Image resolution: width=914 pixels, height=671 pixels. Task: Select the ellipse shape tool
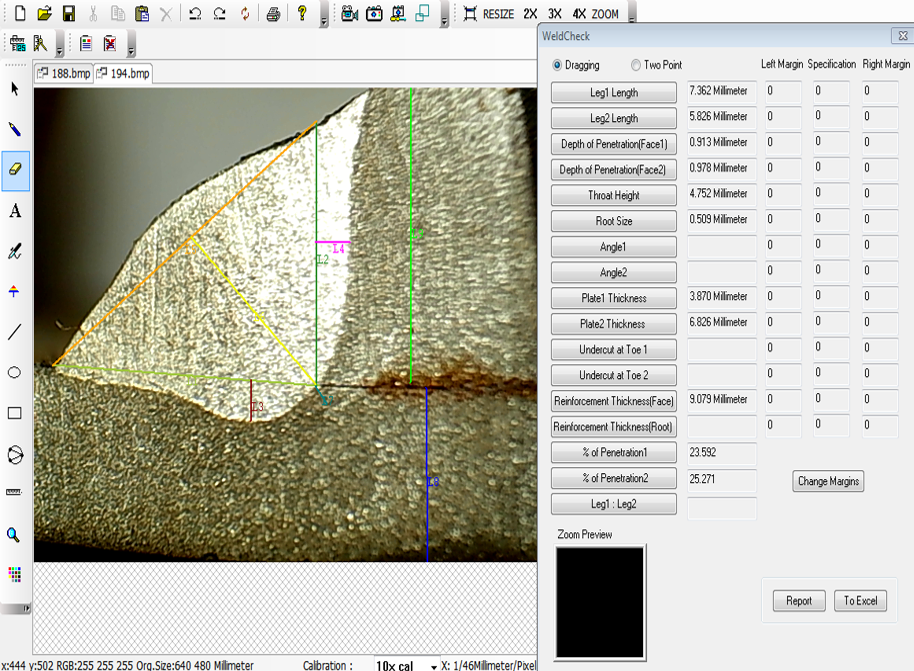point(15,373)
